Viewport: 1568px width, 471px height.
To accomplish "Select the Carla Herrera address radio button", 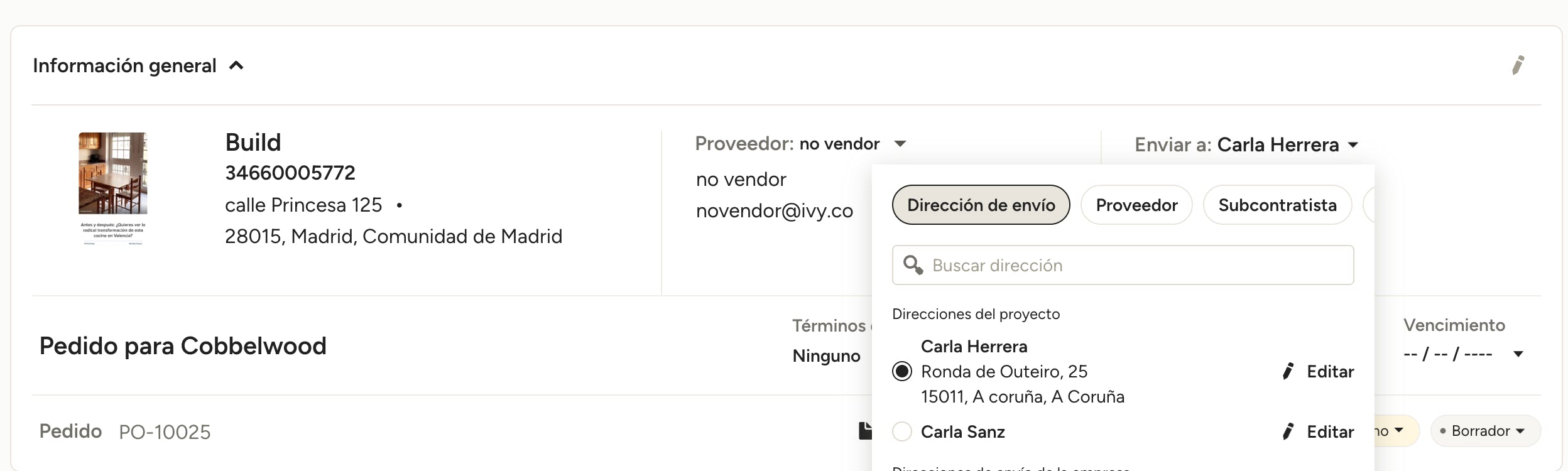I will click(902, 372).
